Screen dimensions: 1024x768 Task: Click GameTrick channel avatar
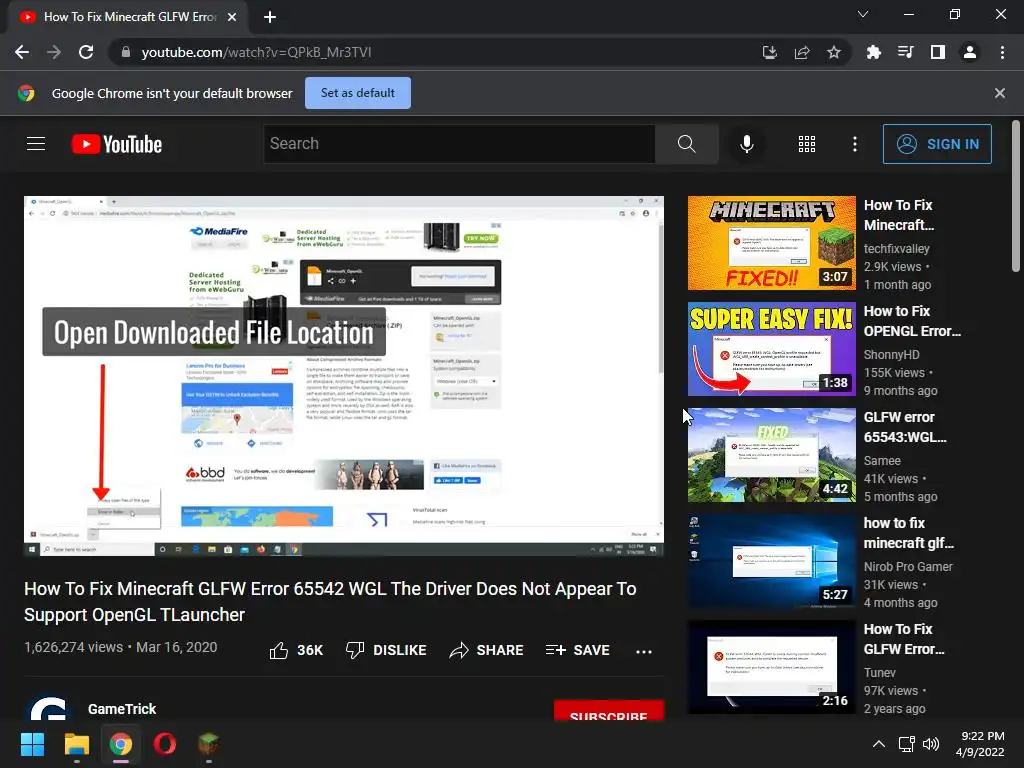48,709
